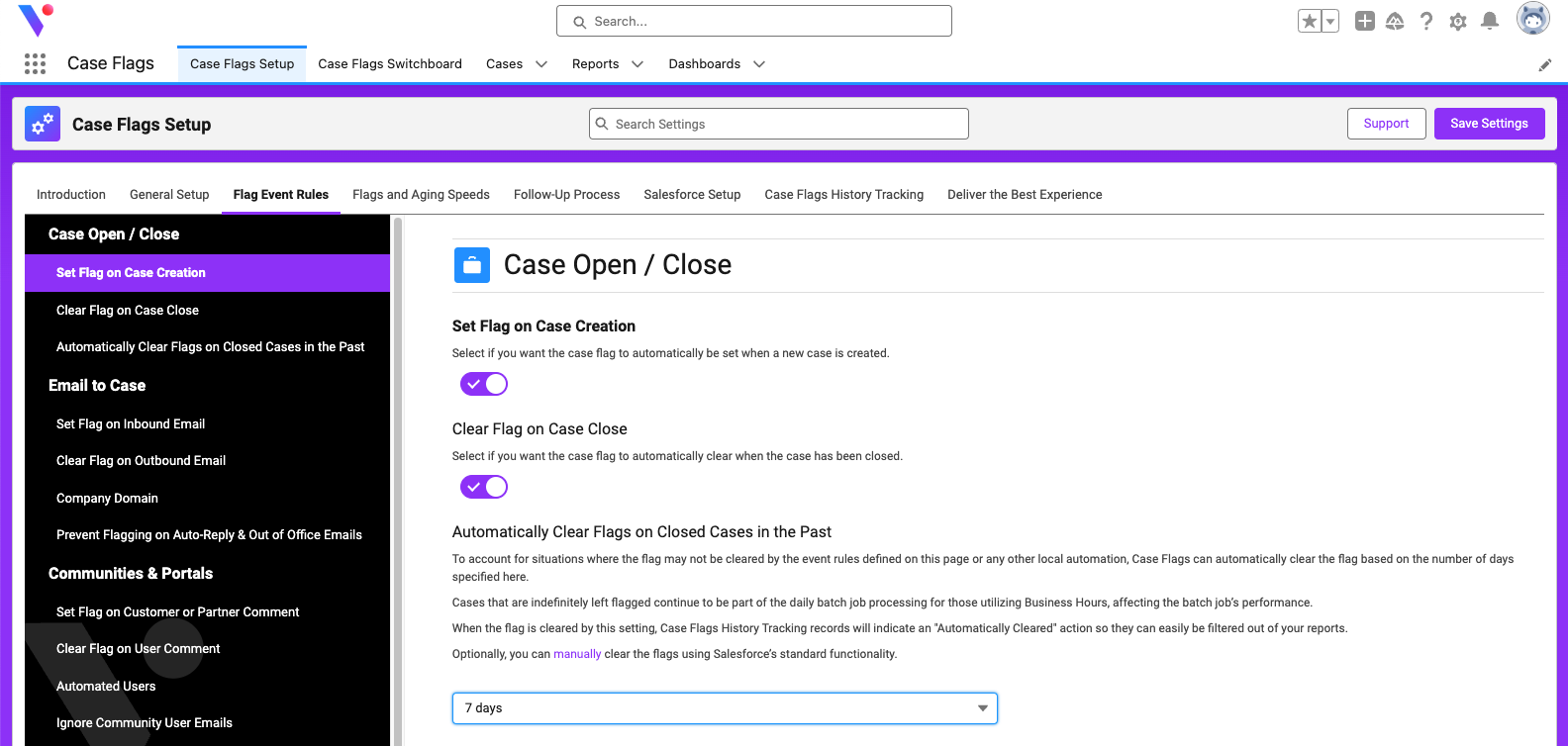Expand the Dashboards tab chevron

point(759,64)
